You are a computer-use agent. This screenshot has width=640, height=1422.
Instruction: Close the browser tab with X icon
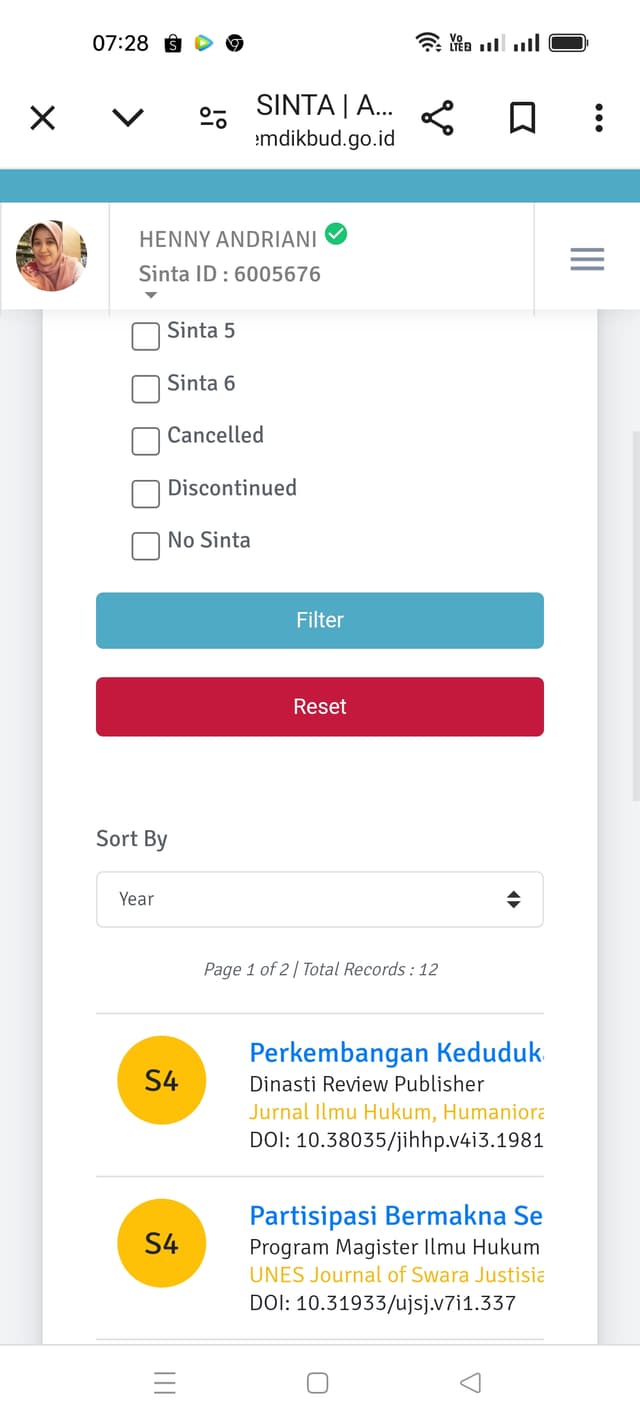(x=42, y=118)
